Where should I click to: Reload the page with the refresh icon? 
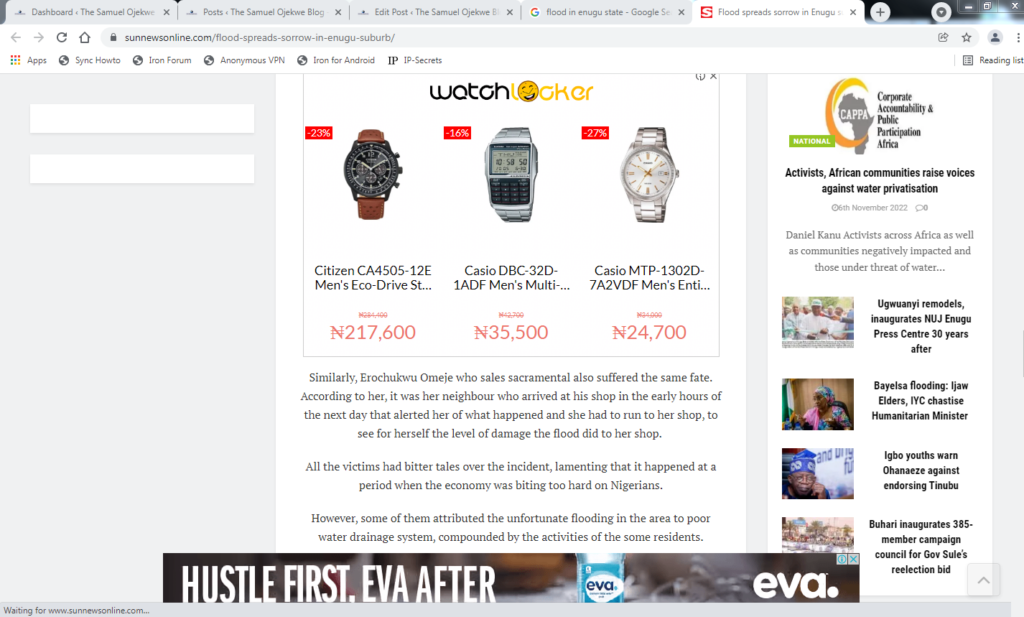[x=61, y=37]
